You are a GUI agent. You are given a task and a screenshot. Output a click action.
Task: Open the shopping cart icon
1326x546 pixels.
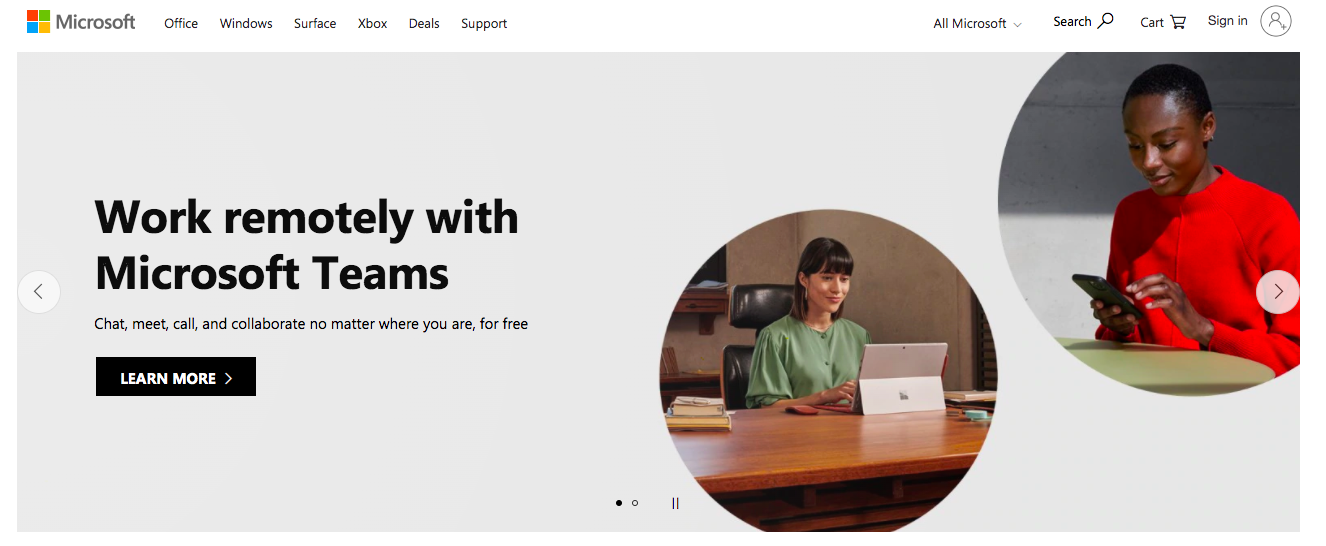click(1177, 22)
